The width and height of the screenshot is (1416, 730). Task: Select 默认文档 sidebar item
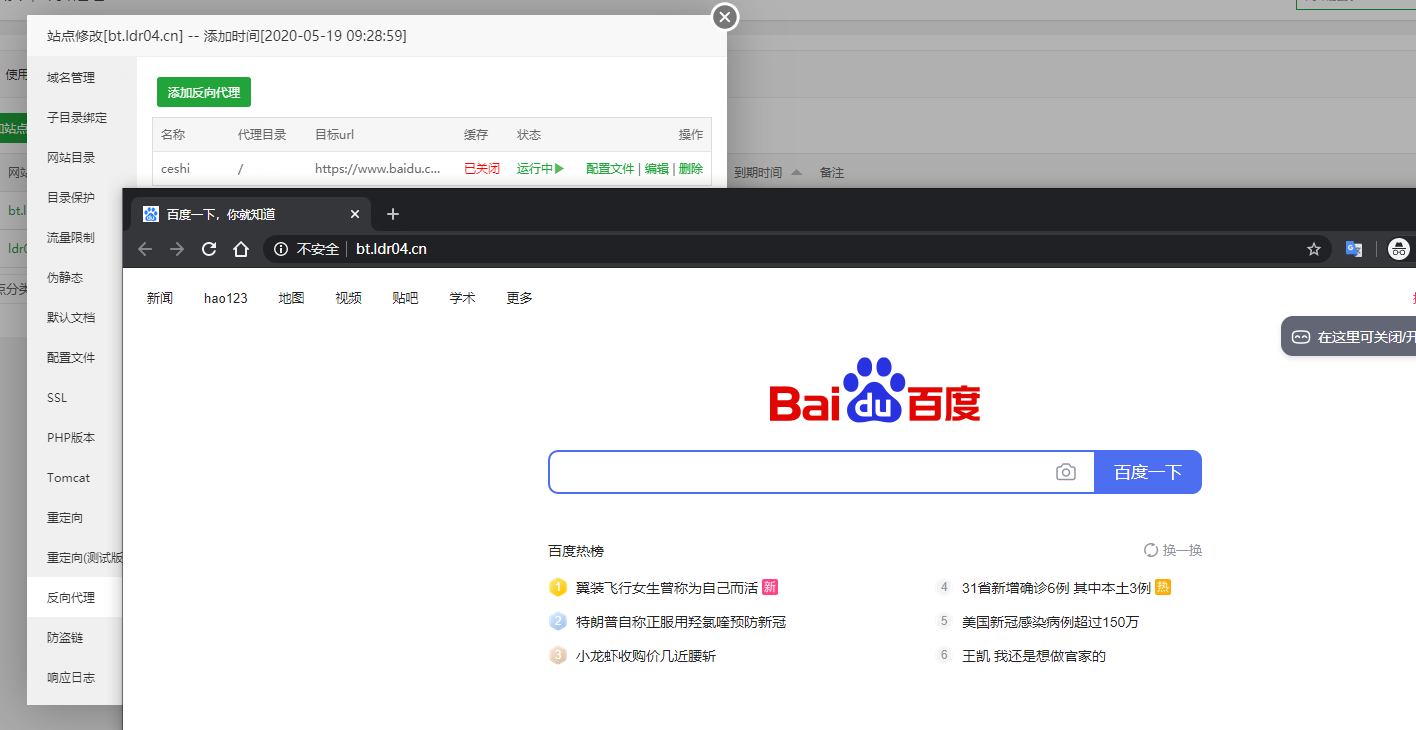[71, 317]
